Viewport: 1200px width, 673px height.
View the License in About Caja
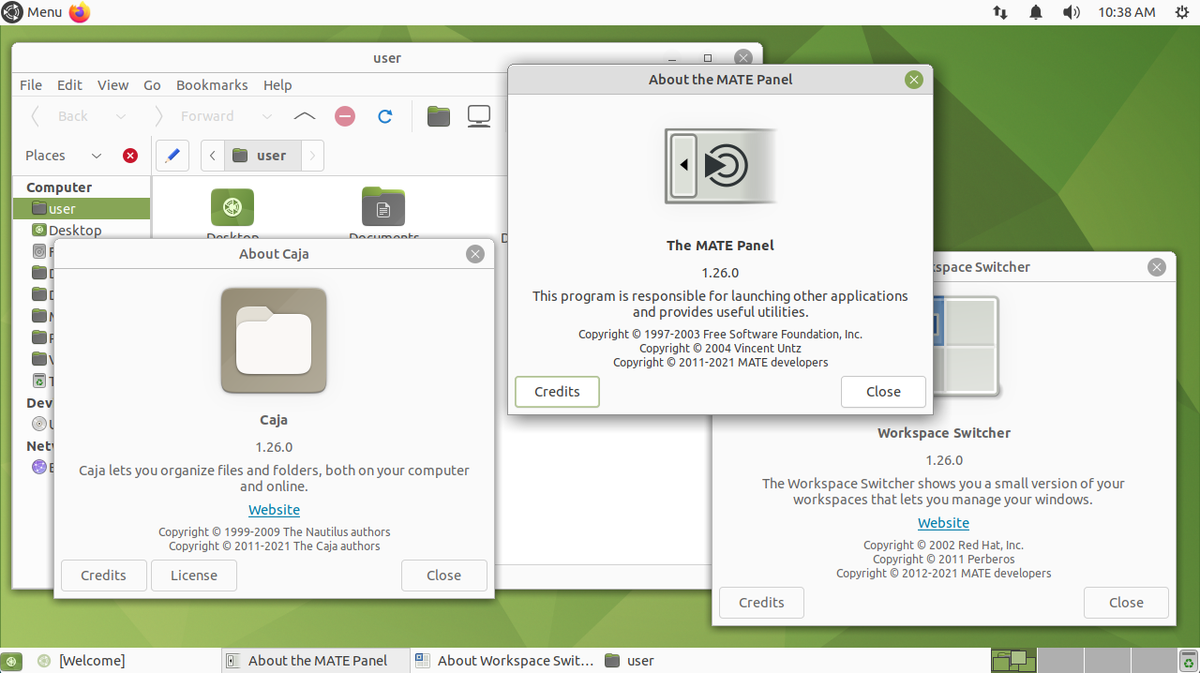tap(193, 575)
